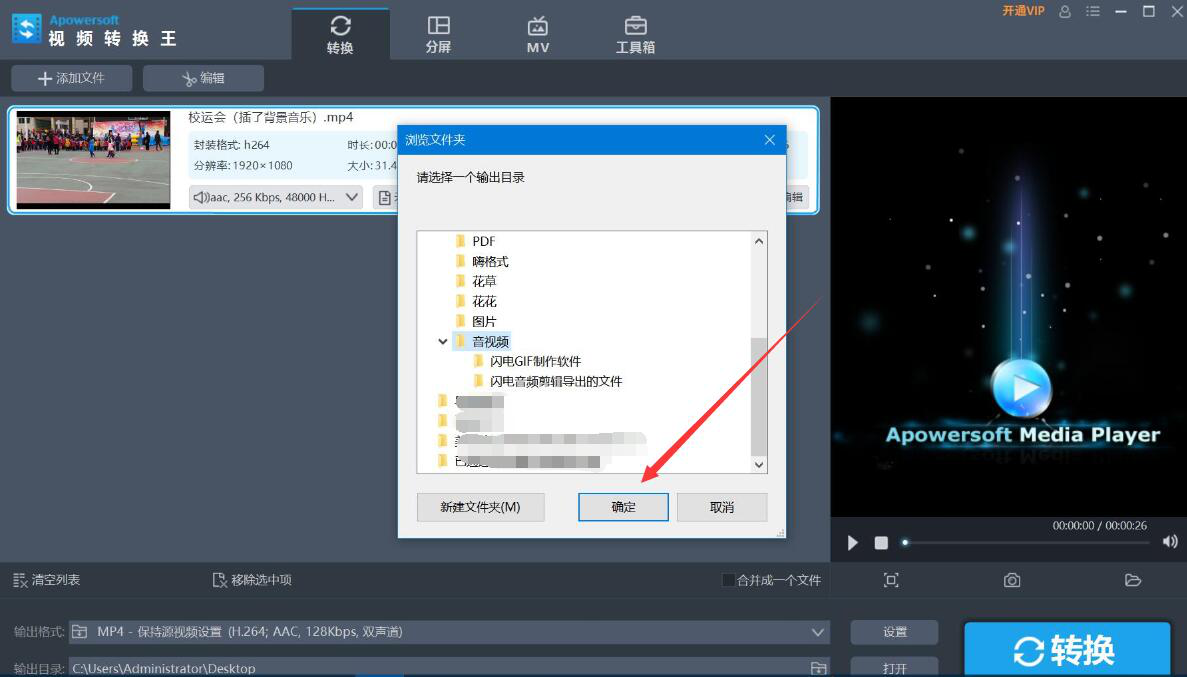Play the video in preview player
Viewport: 1187px width, 677px height.
(x=852, y=543)
